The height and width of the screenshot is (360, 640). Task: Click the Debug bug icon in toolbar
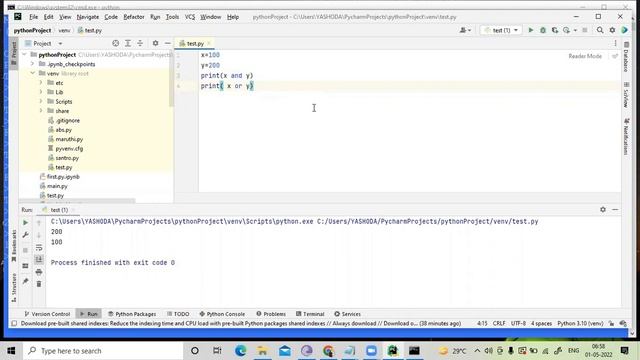(x=543, y=30)
